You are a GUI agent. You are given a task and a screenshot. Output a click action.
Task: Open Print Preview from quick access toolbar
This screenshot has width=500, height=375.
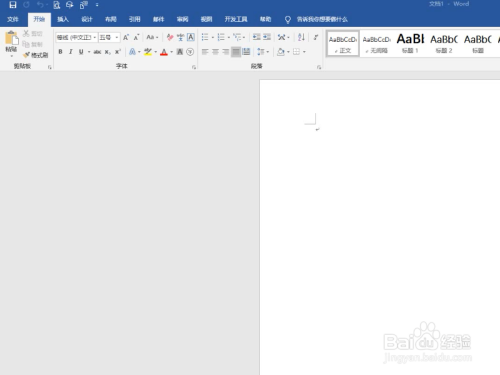(57, 5)
